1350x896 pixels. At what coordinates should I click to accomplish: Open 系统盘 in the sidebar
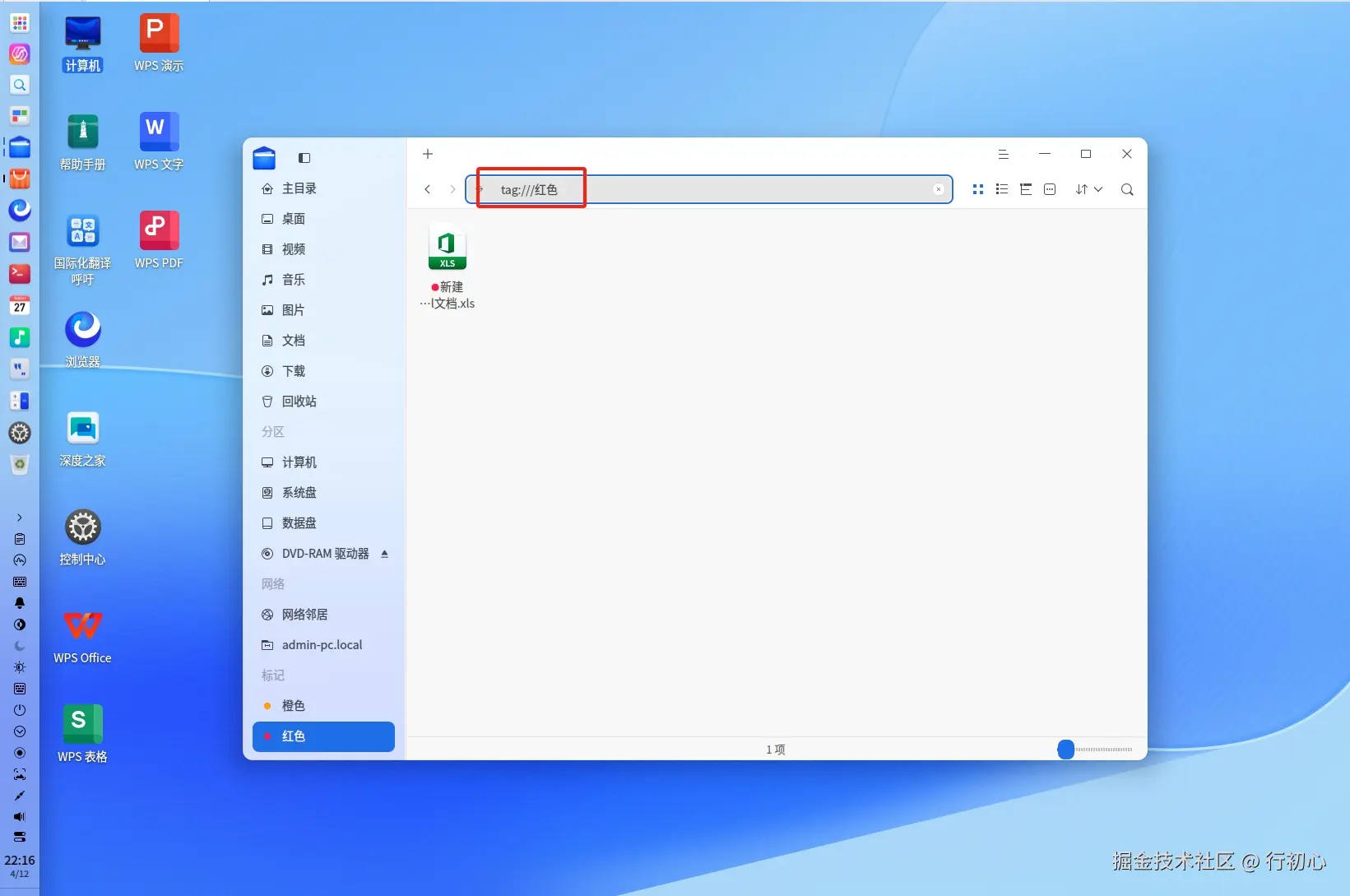(323, 493)
